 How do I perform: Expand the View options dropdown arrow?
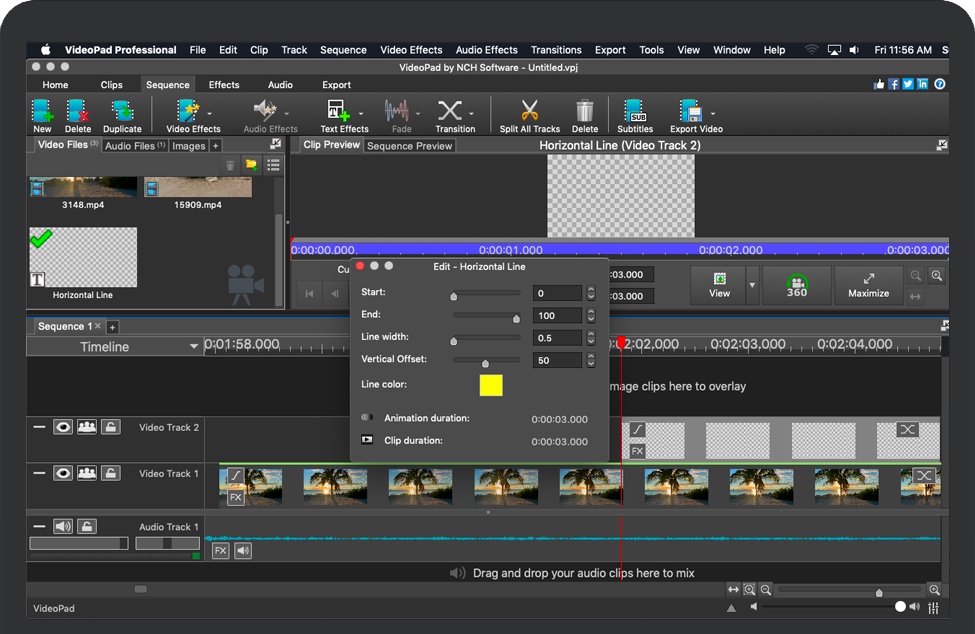click(751, 285)
